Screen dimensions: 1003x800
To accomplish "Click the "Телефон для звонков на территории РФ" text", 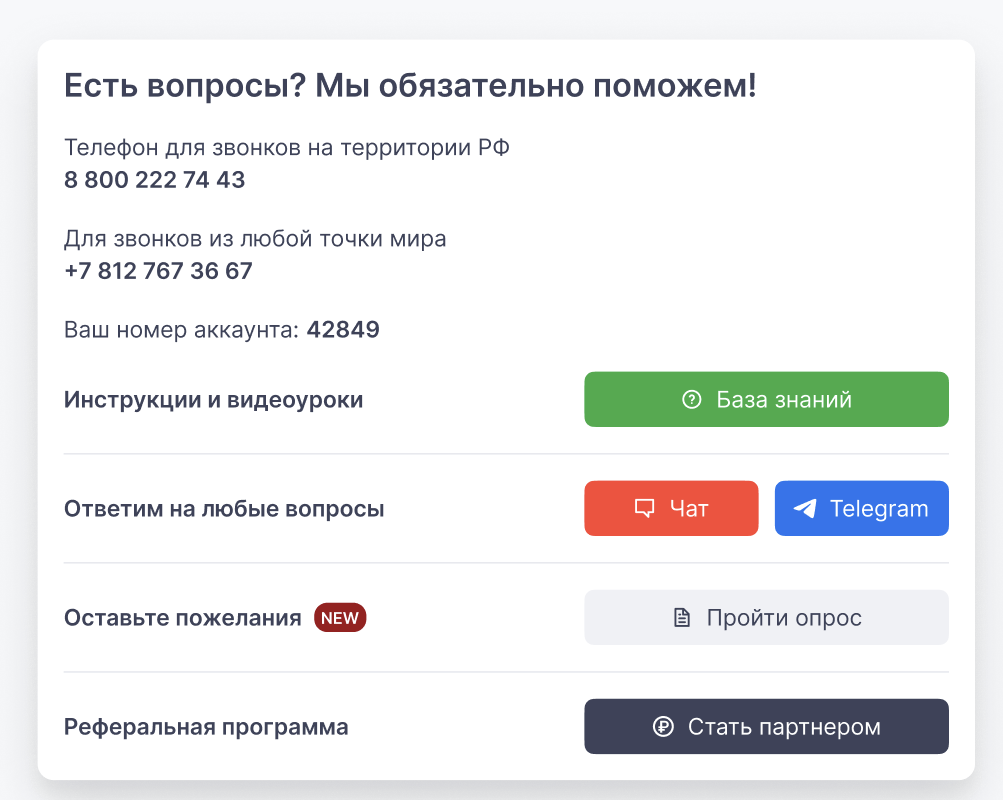I will 287,148.
